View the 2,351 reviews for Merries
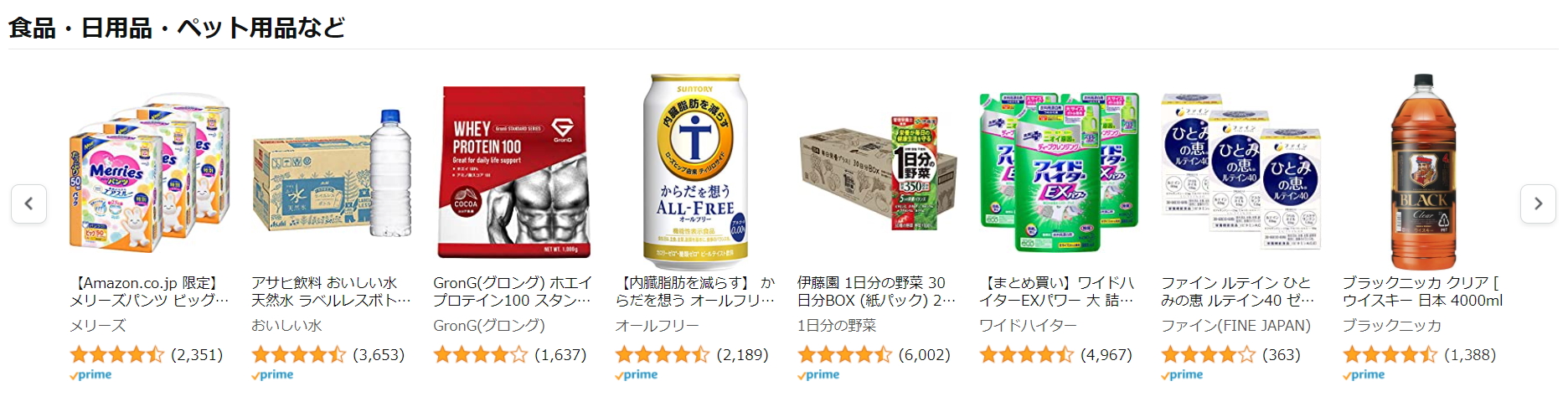 [x=197, y=354]
